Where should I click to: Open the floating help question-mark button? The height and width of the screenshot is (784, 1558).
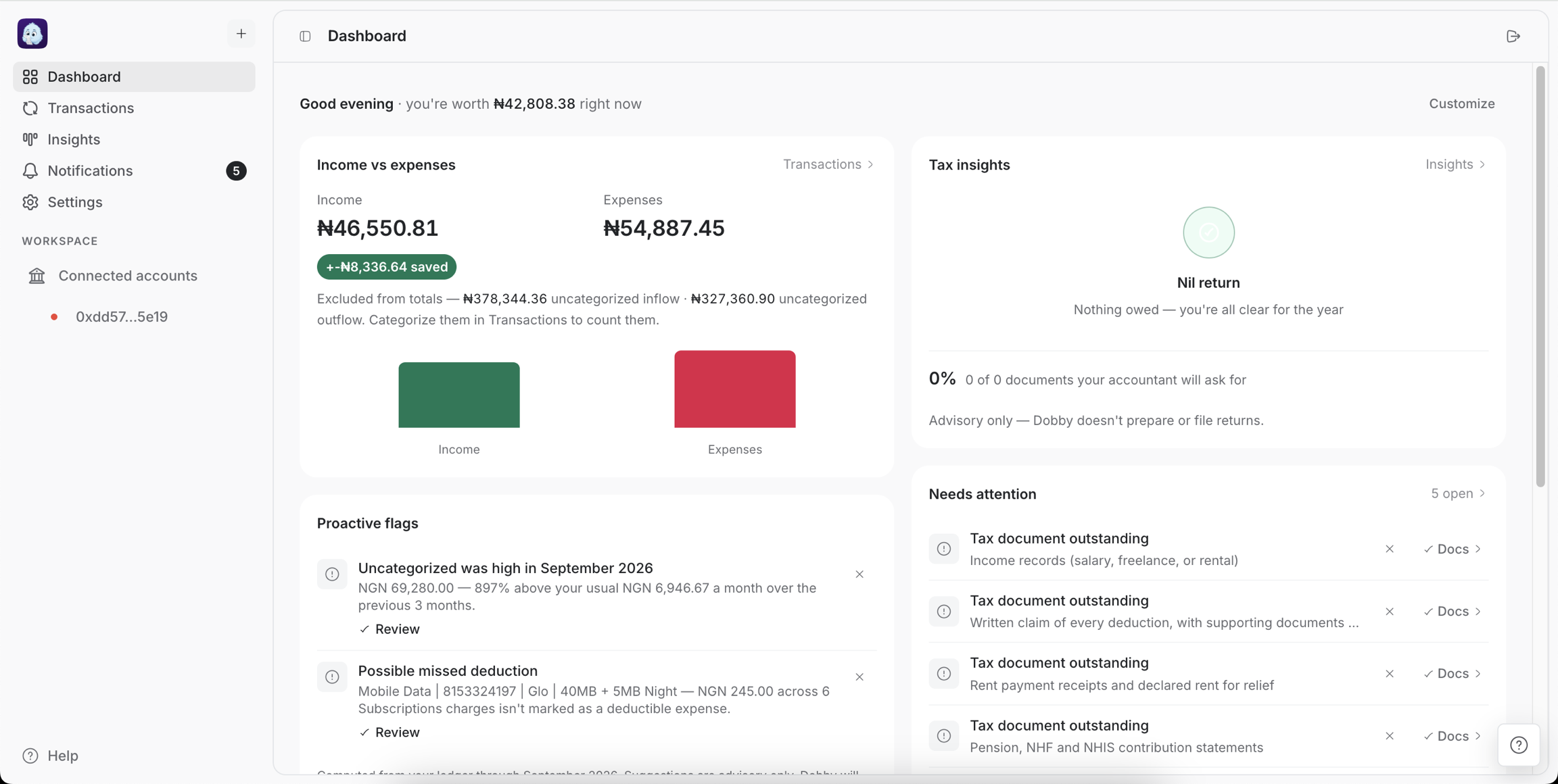[1519, 745]
